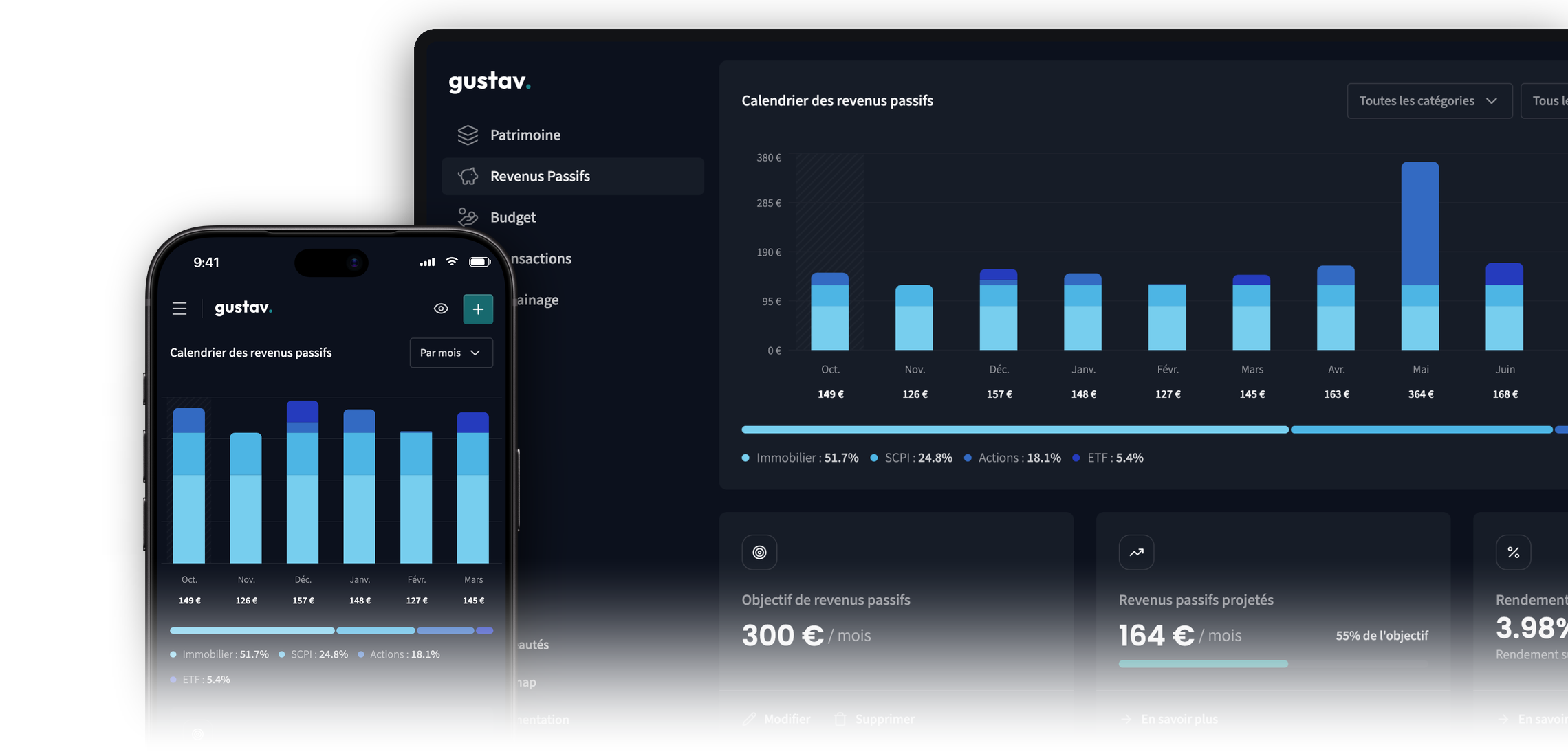Image resolution: width=1568 pixels, height=756 pixels.
Task: Click the ETF legend item on desktop
Action: click(x=1107, y=458)
